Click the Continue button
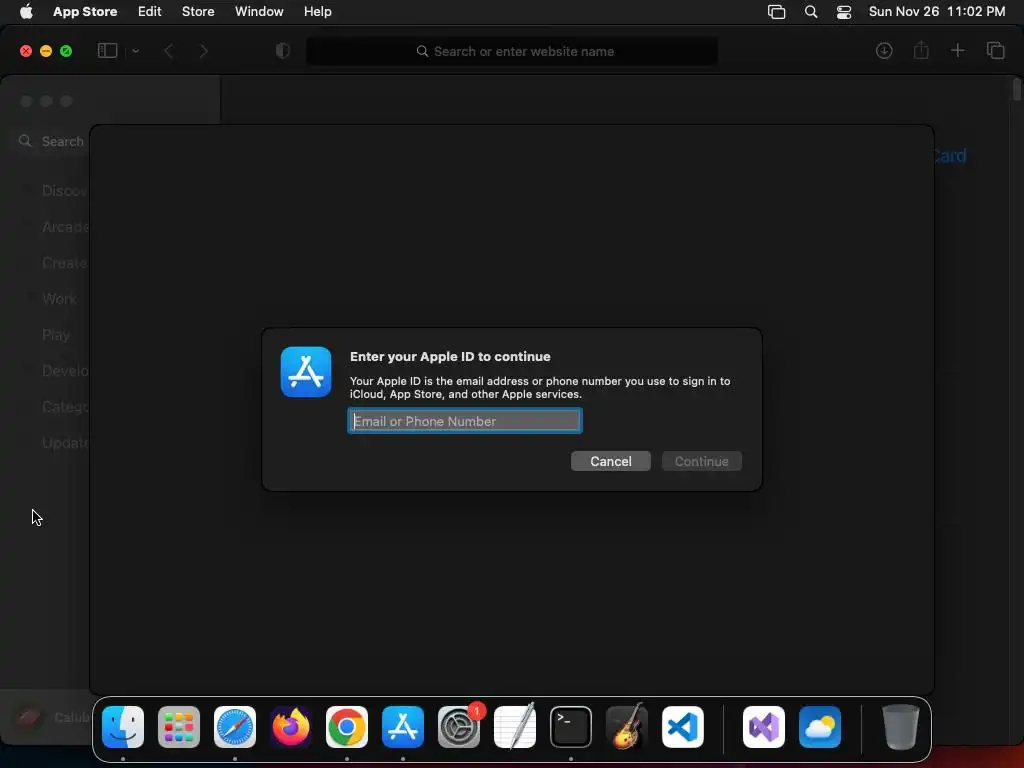Image resolution: width=1024 pixels, height=768 pixels. (701, 461)
